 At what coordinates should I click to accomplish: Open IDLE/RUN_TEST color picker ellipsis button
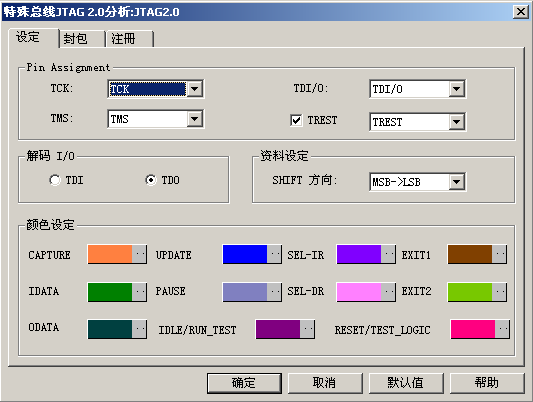click(307, 329)
